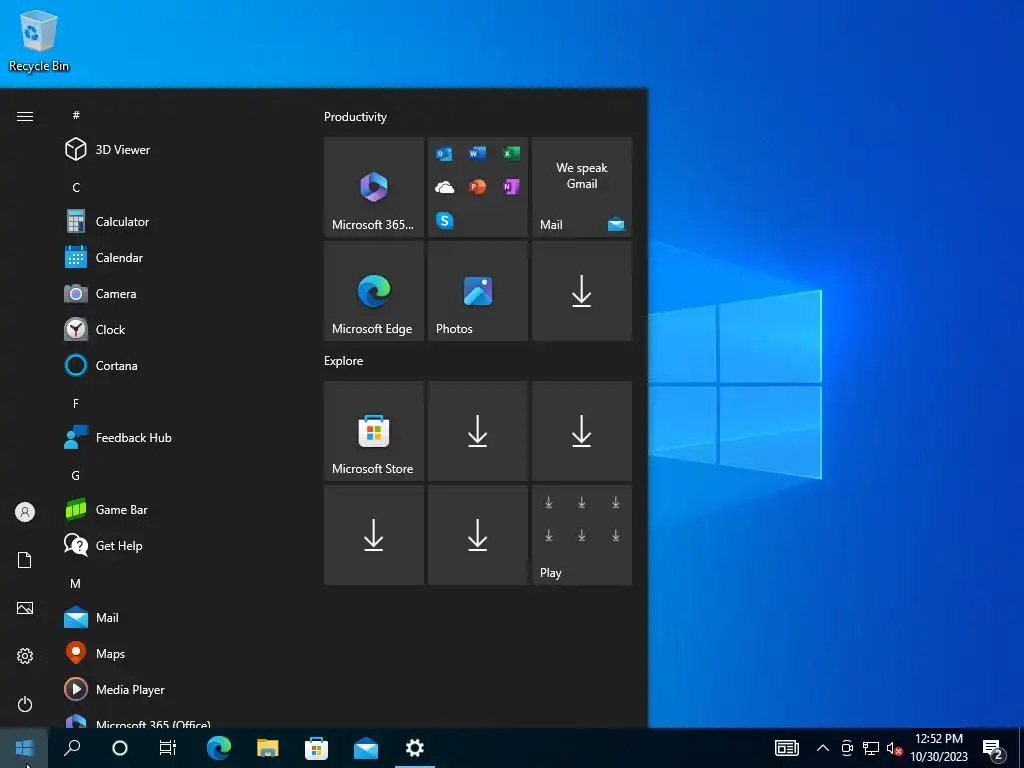Open Documents from the Start sidebar
This screenshot has height=768, width=1024.
[x=25, y=560]
